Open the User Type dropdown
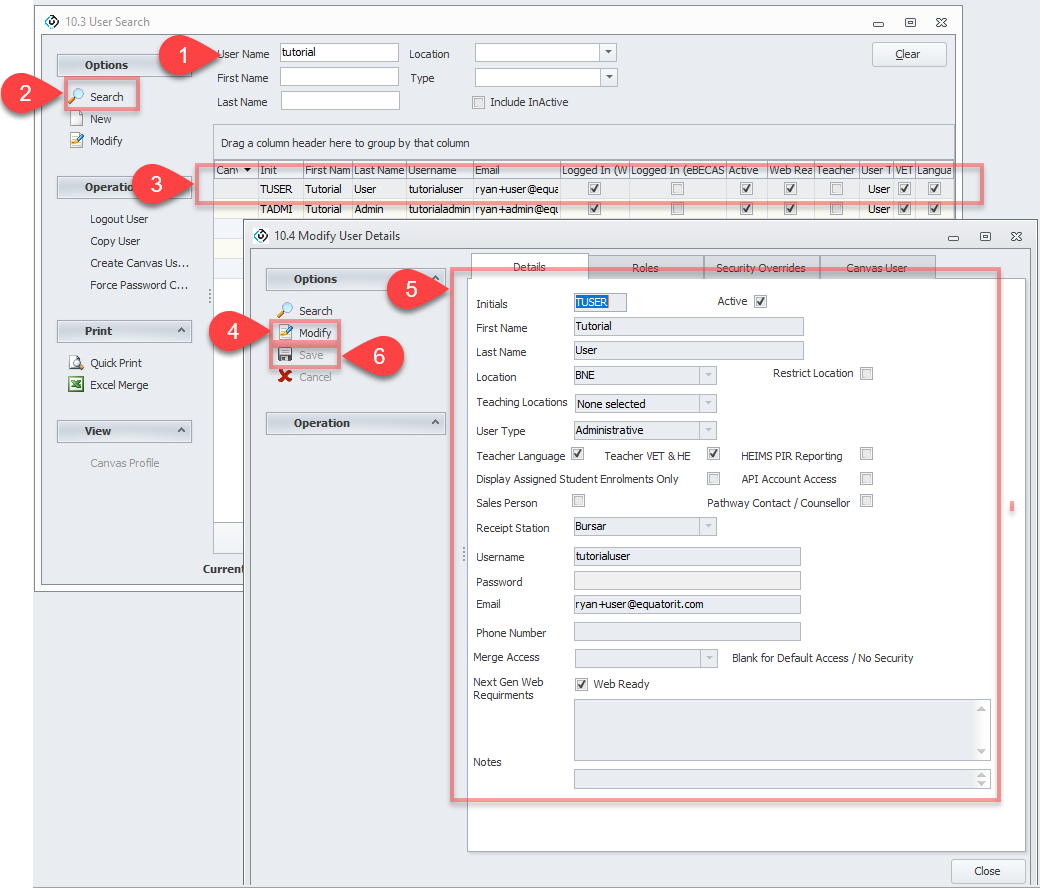The height and width of the screenshot is (889, 1040). tap(708, 430)
